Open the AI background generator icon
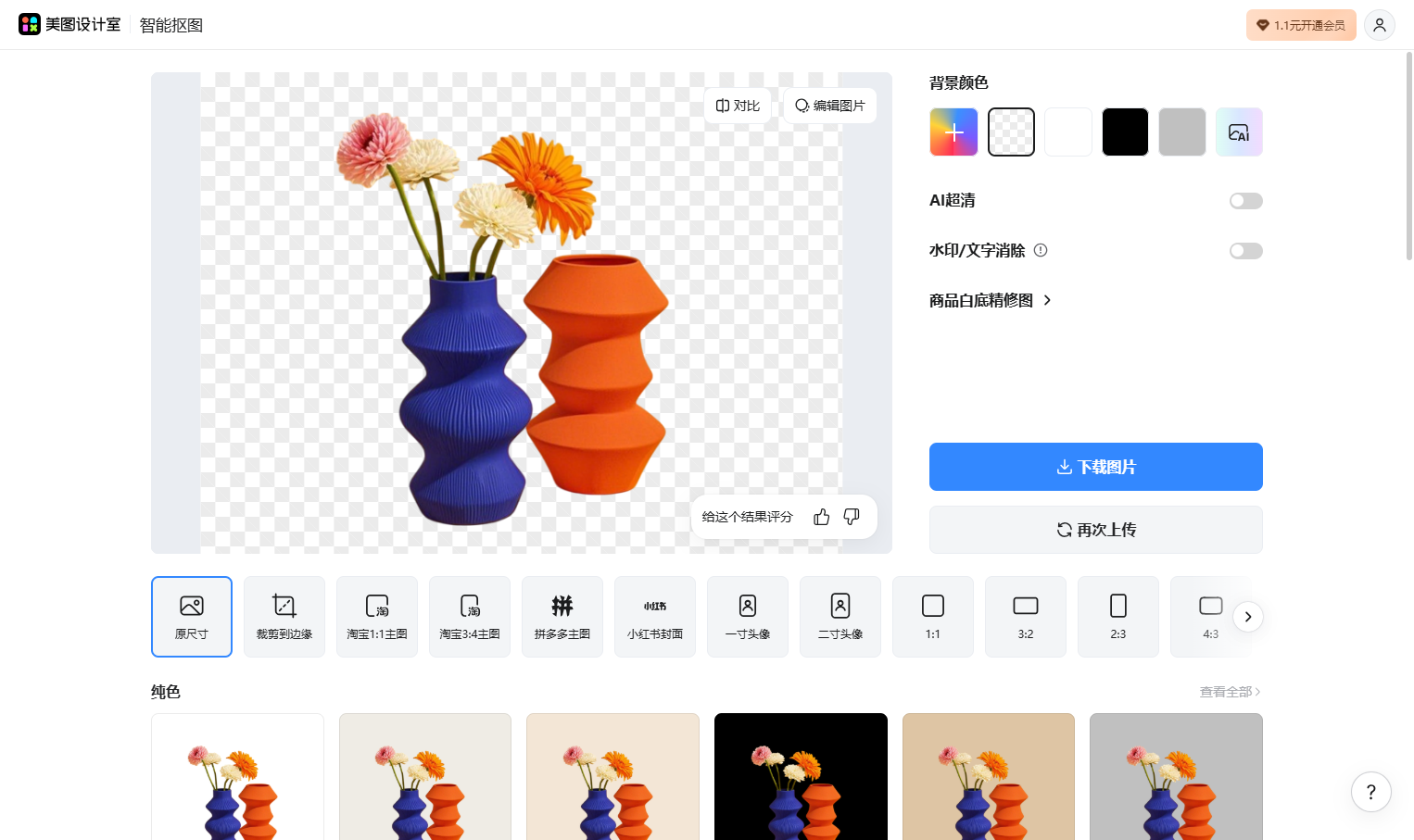This screenshot has width=1414, height=840. coord(1239,132)
